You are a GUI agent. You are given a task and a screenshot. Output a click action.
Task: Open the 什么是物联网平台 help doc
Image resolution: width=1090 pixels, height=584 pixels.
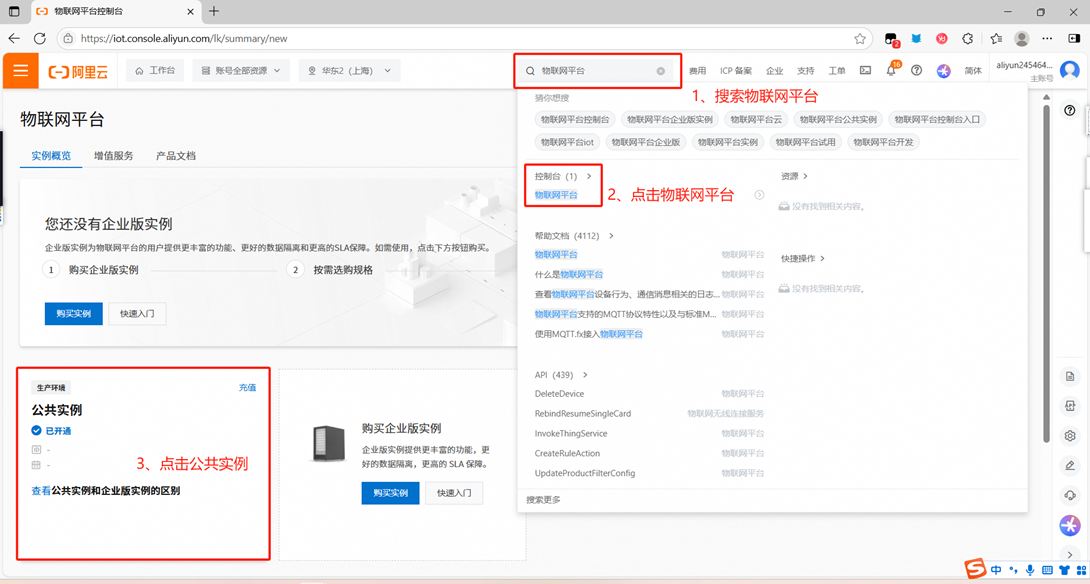[569, 275]
